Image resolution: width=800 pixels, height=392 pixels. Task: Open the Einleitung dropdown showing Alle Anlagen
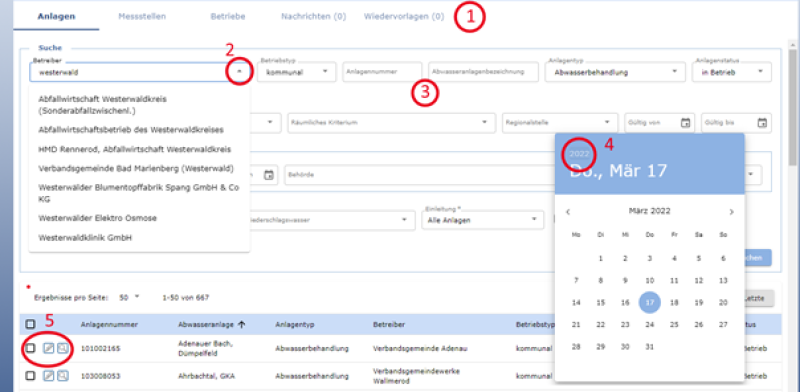[482, 220]
